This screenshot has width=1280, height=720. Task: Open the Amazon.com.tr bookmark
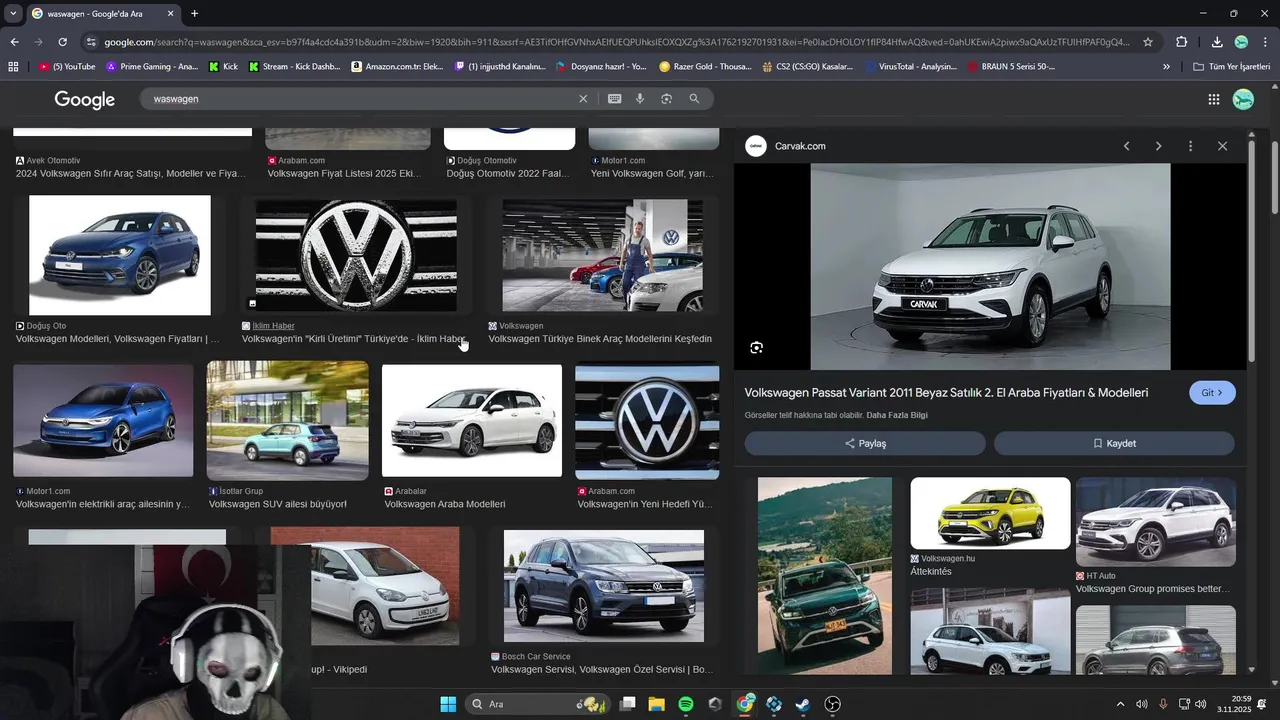click(397, 67)
